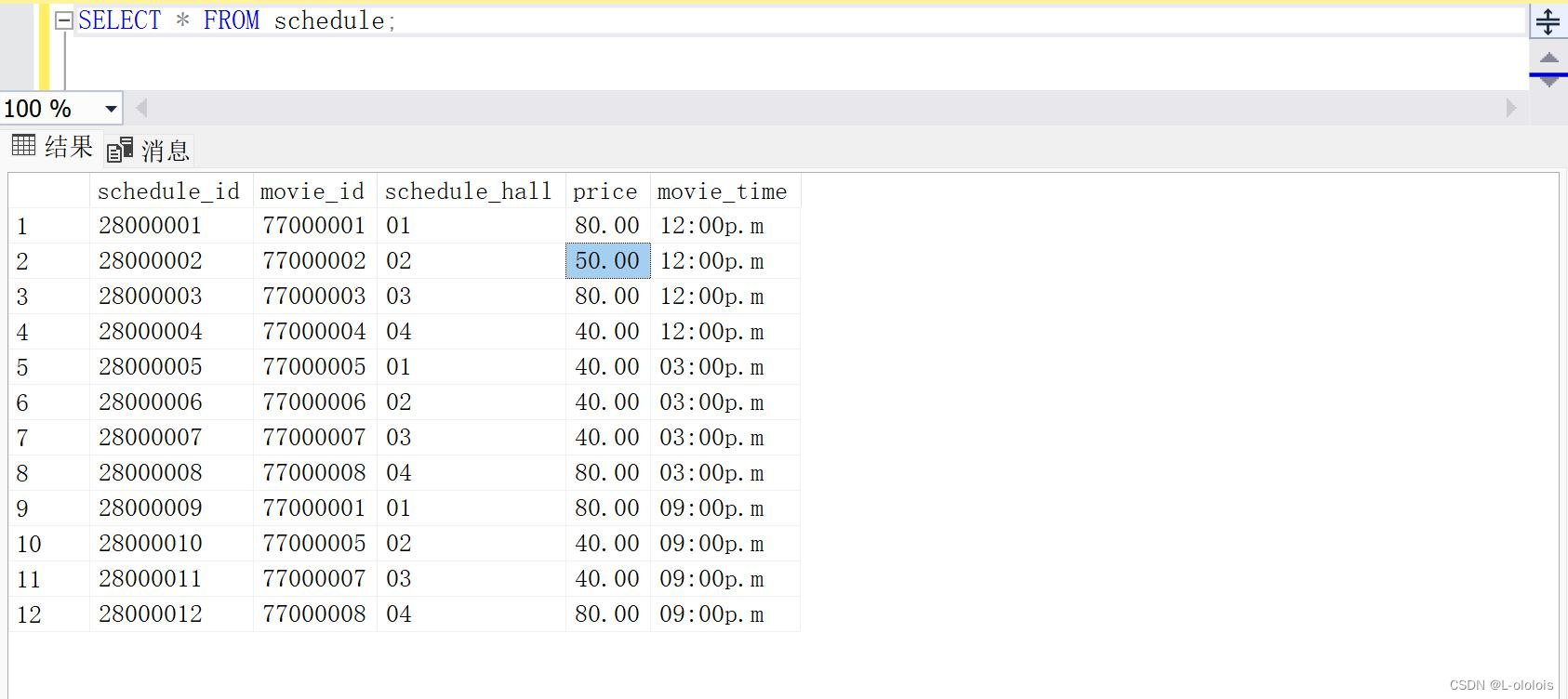
Task: Click the word SELECT in the query
Action: tap(119, 20)
